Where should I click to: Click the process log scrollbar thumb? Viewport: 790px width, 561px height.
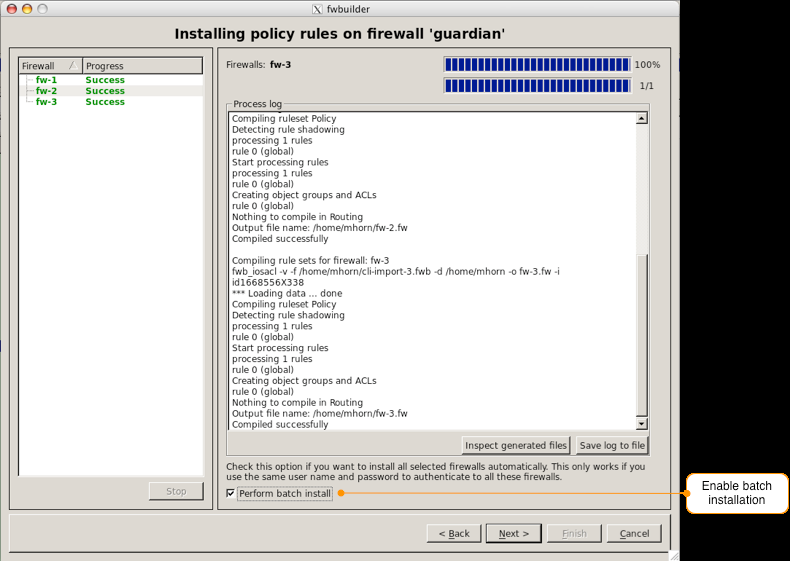coord(641,335)
